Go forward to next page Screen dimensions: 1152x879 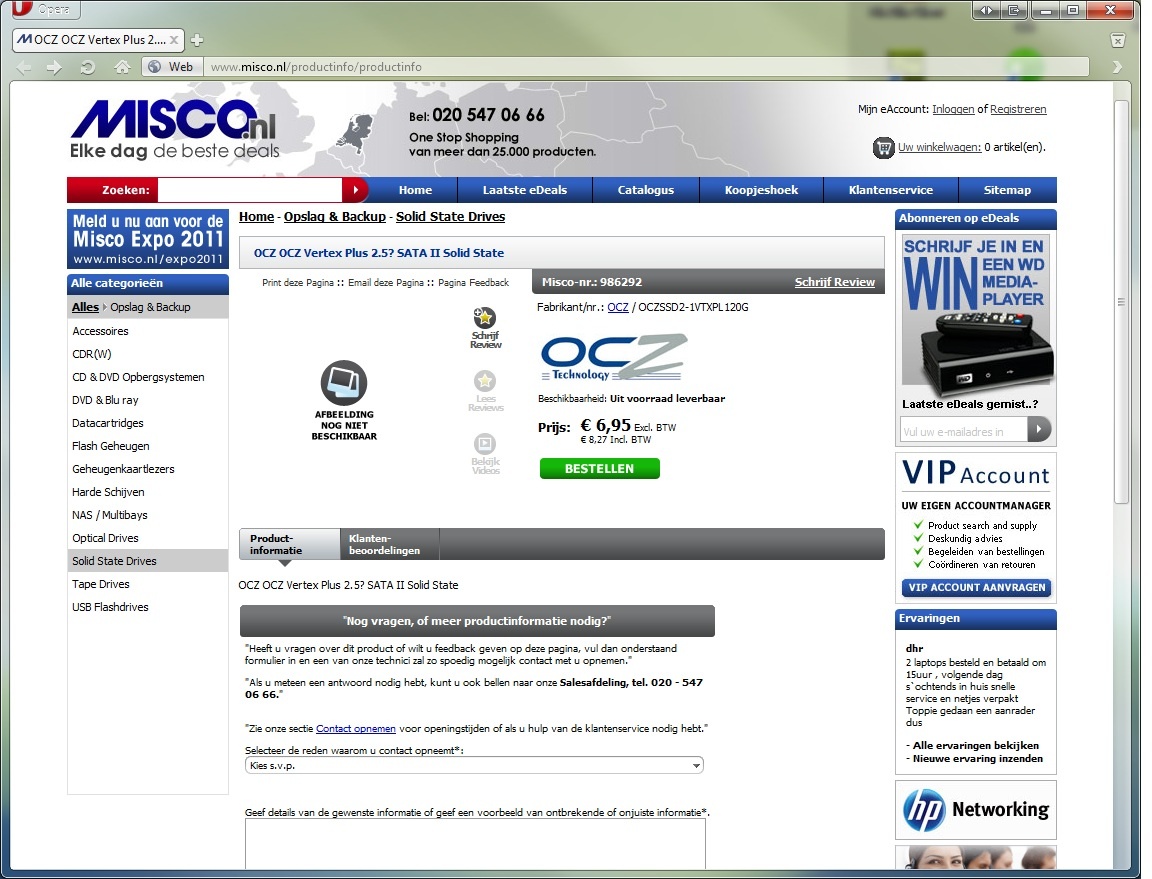pos(54,67)
